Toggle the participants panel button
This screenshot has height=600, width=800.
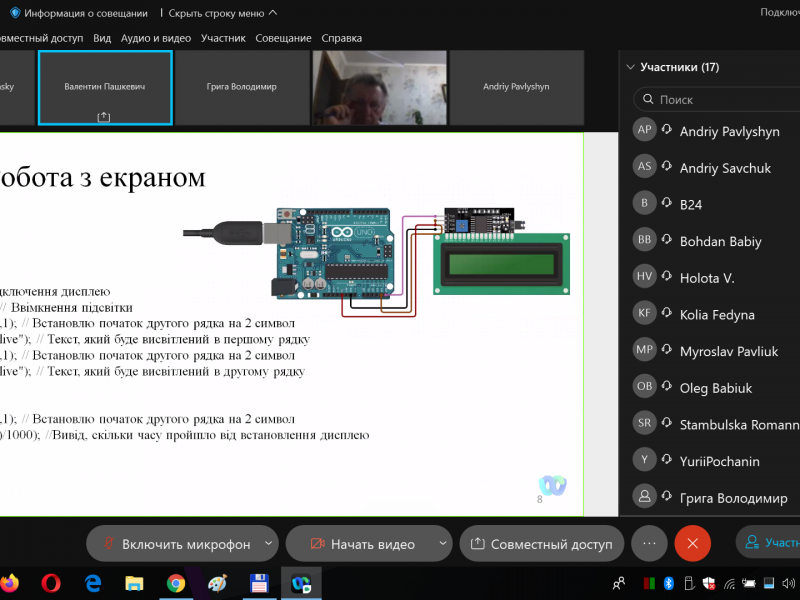tap(768, 544)
